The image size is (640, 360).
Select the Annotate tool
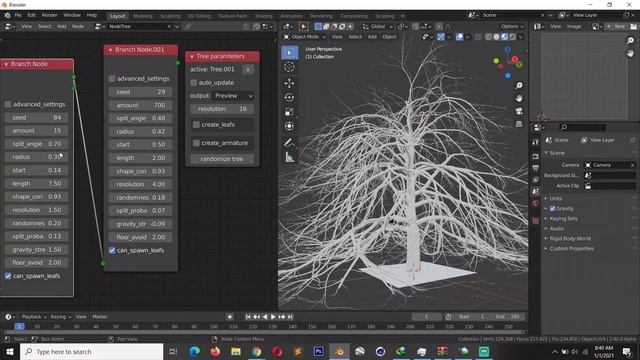pos(289,142)
